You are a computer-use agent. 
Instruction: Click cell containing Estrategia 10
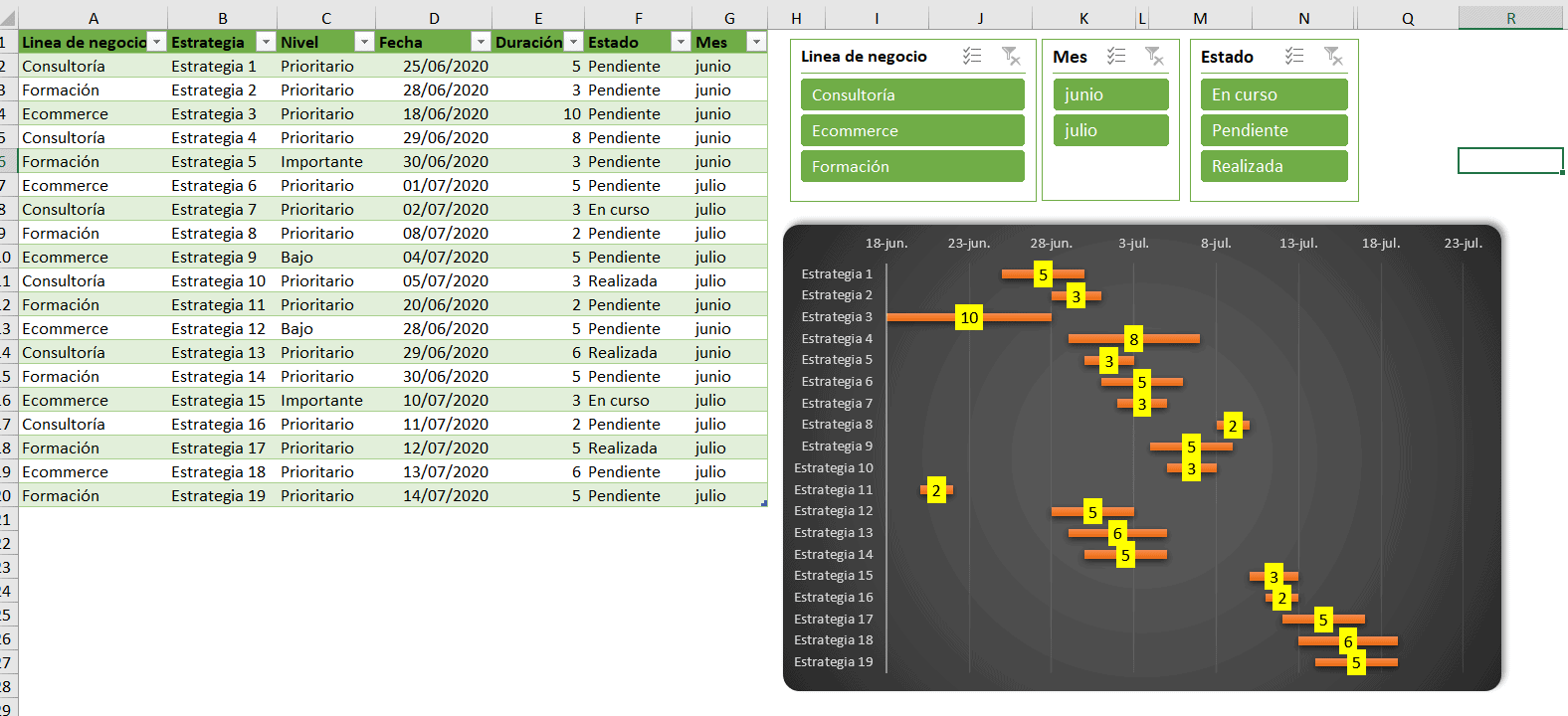coord(222,280)
